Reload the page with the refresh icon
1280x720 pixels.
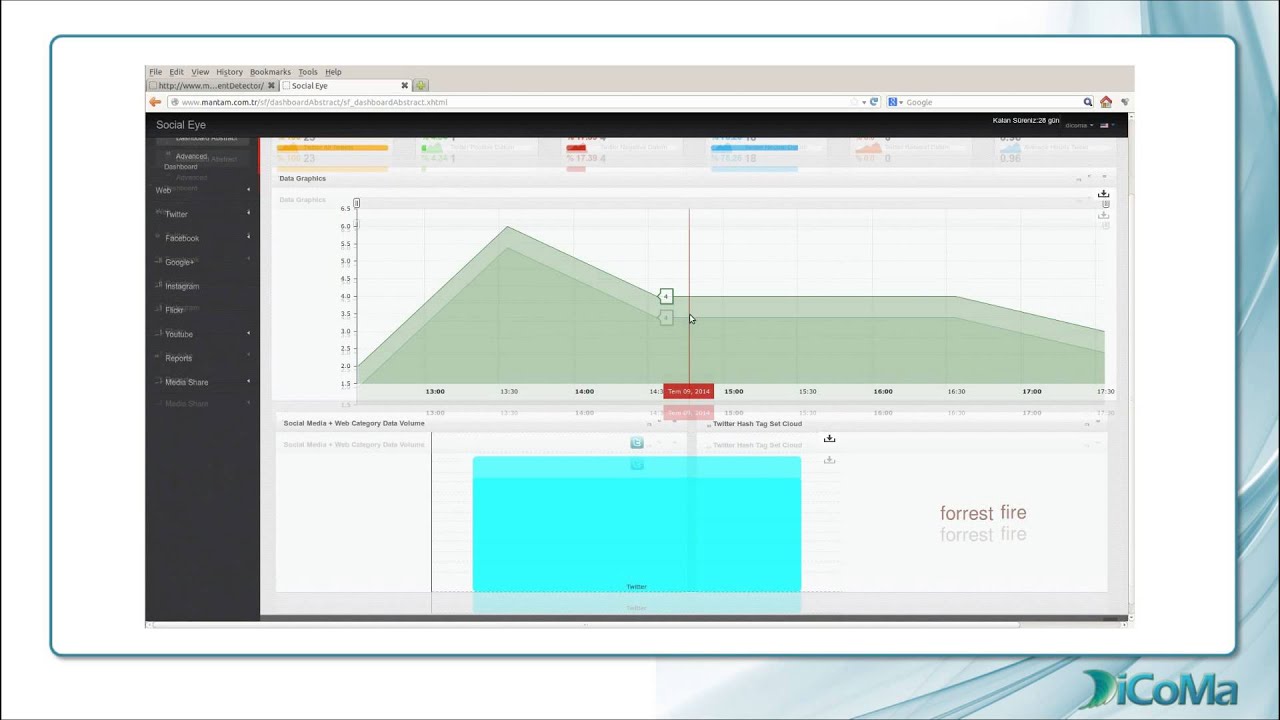(874, 102)
